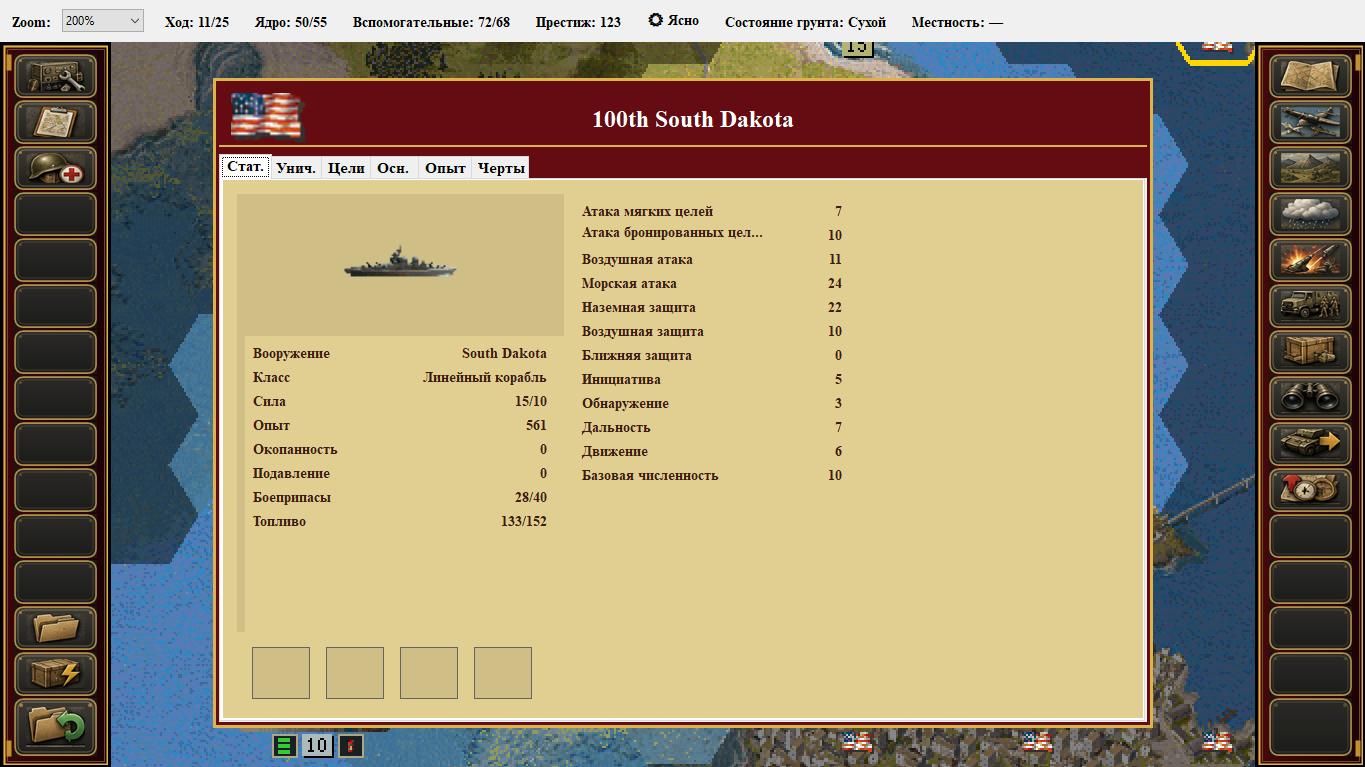This screenshot has height=767, width=1365.
Task: Click the 100th South Dakota title
Action: click(693, 120)
